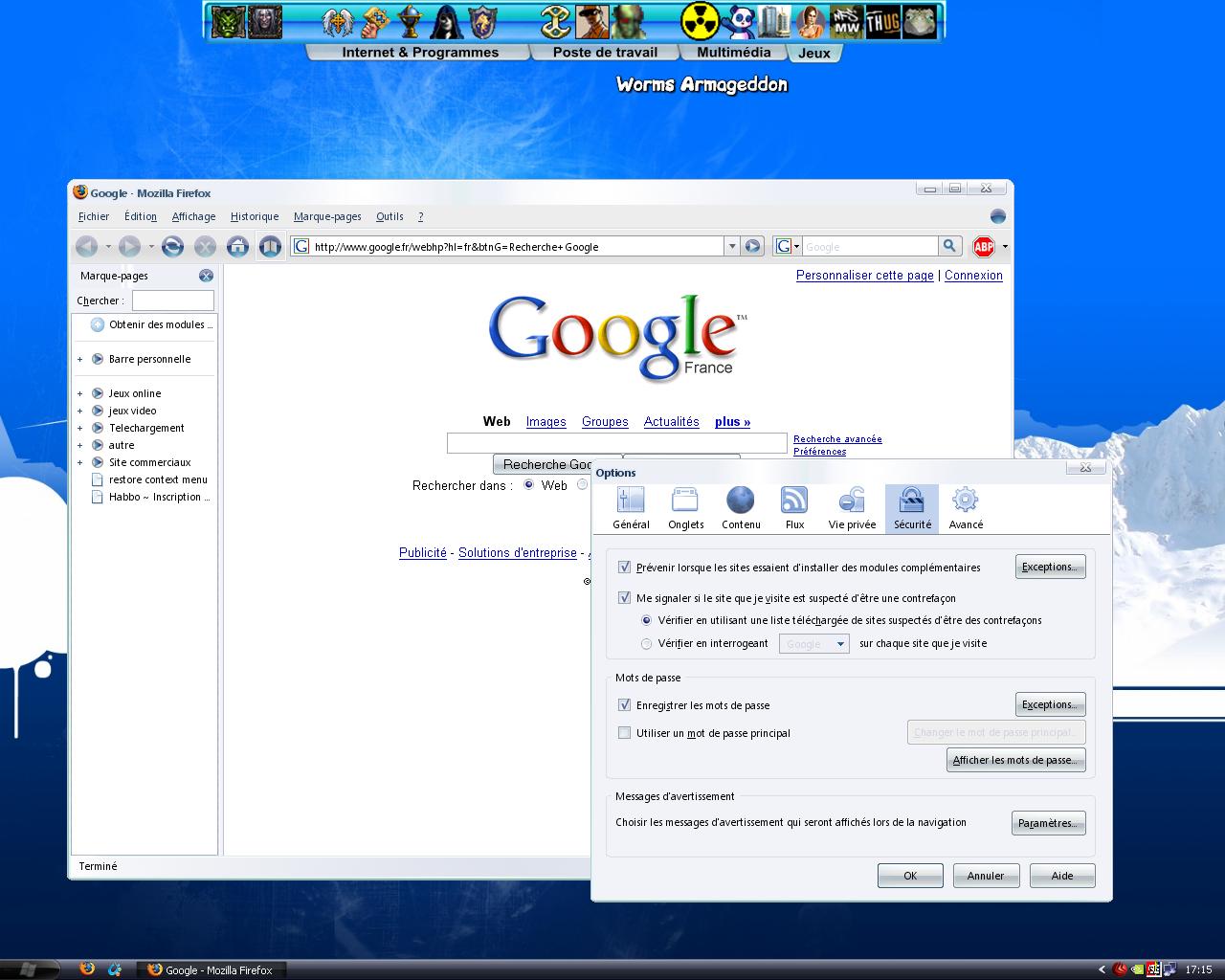Open the Contenu options panel
The width and height of the screenshot is (1225, 980).
[x=741, y=507]
